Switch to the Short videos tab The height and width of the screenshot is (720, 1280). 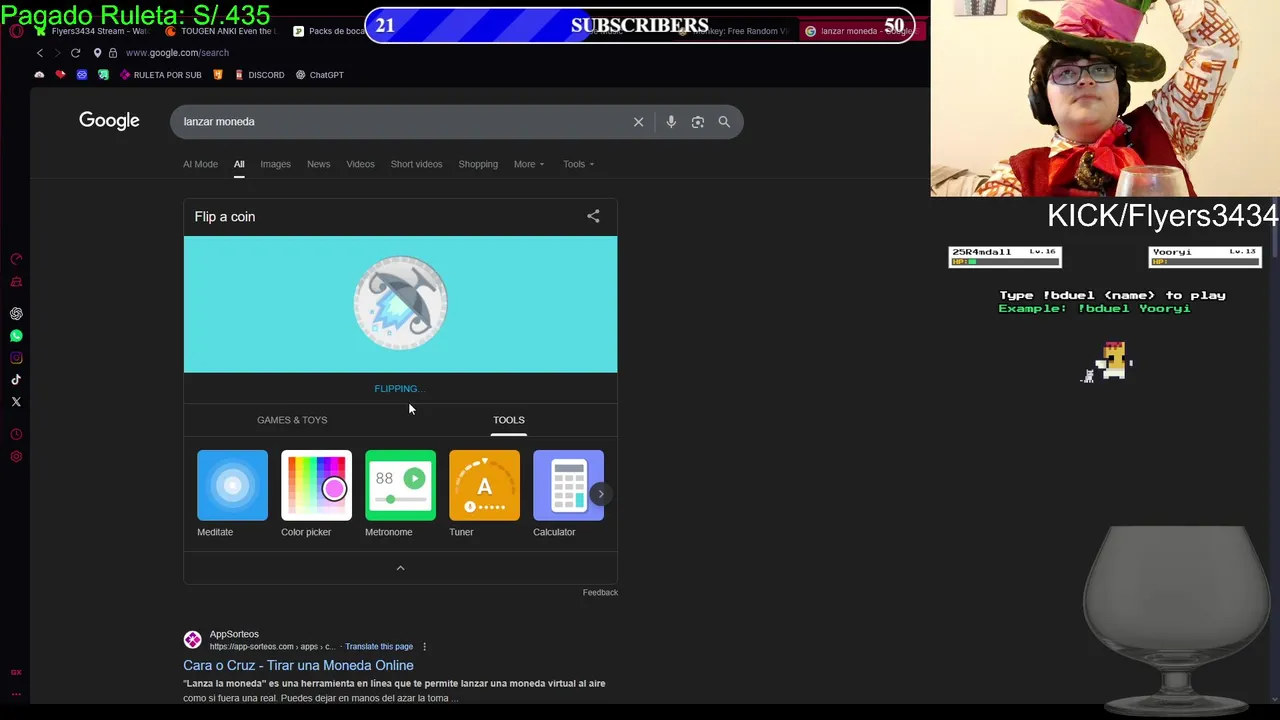click(416, 164)
